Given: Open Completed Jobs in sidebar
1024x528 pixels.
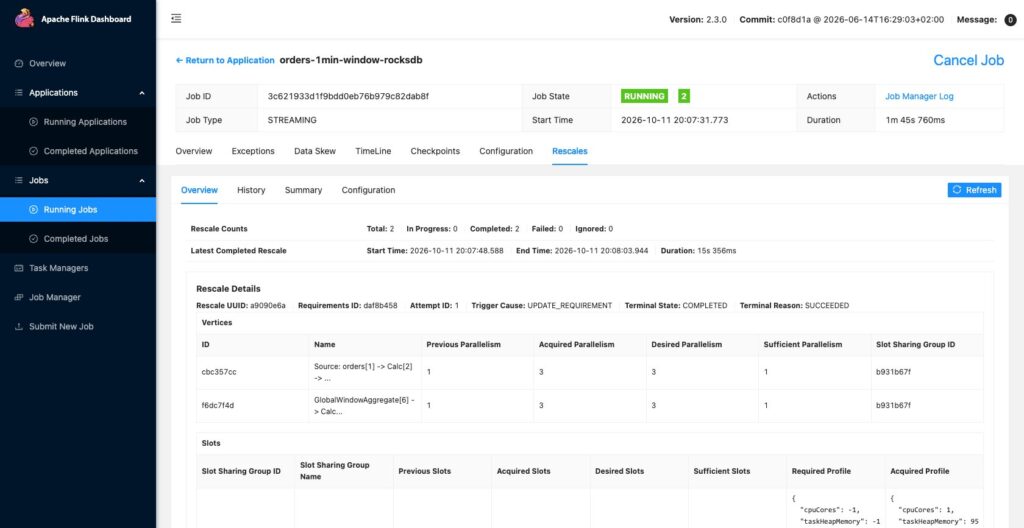Looking at the screenshot, I should pyautogui.click(x=78, y=239).
